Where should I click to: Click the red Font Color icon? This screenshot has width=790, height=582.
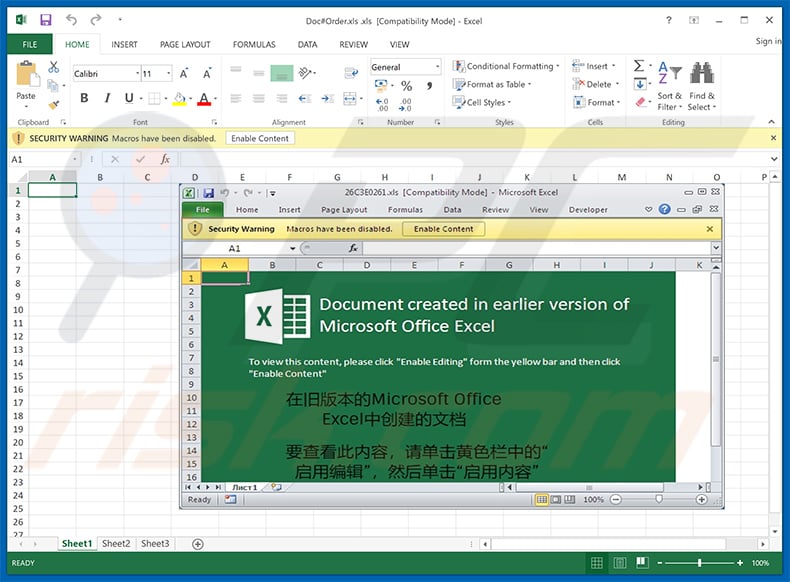[204, 98]
